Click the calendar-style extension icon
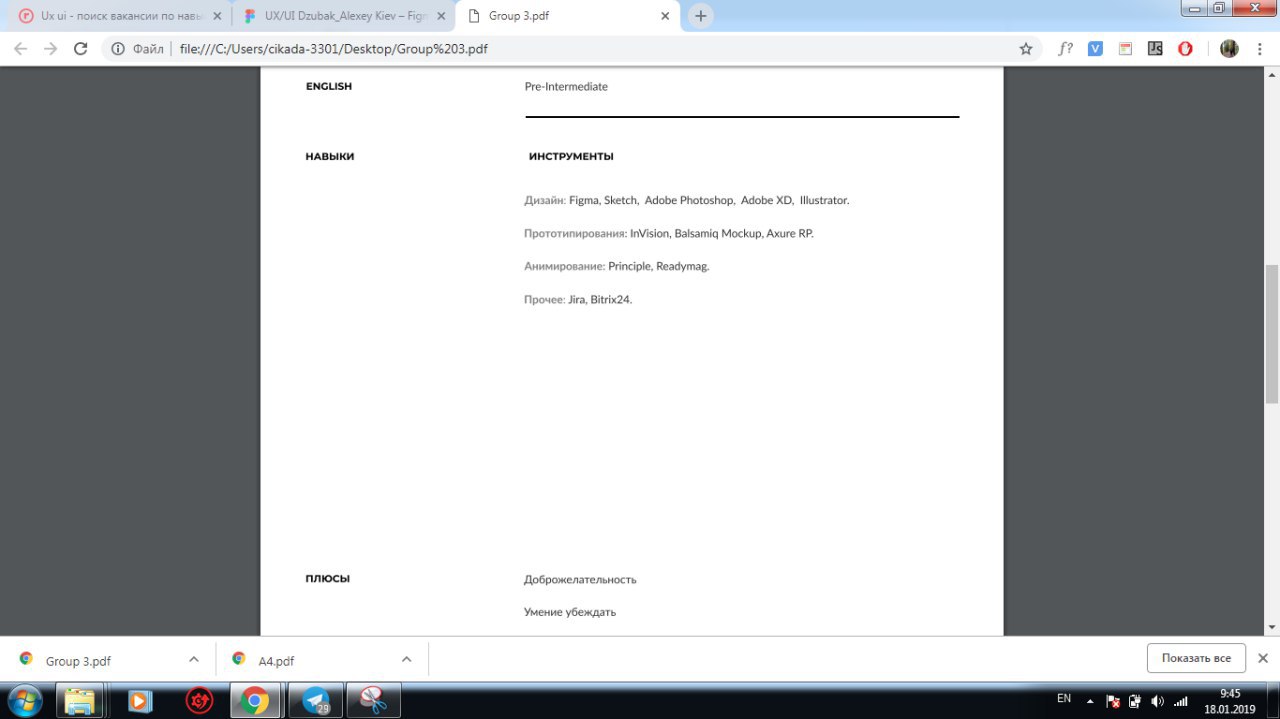 tap(1125, 48)
